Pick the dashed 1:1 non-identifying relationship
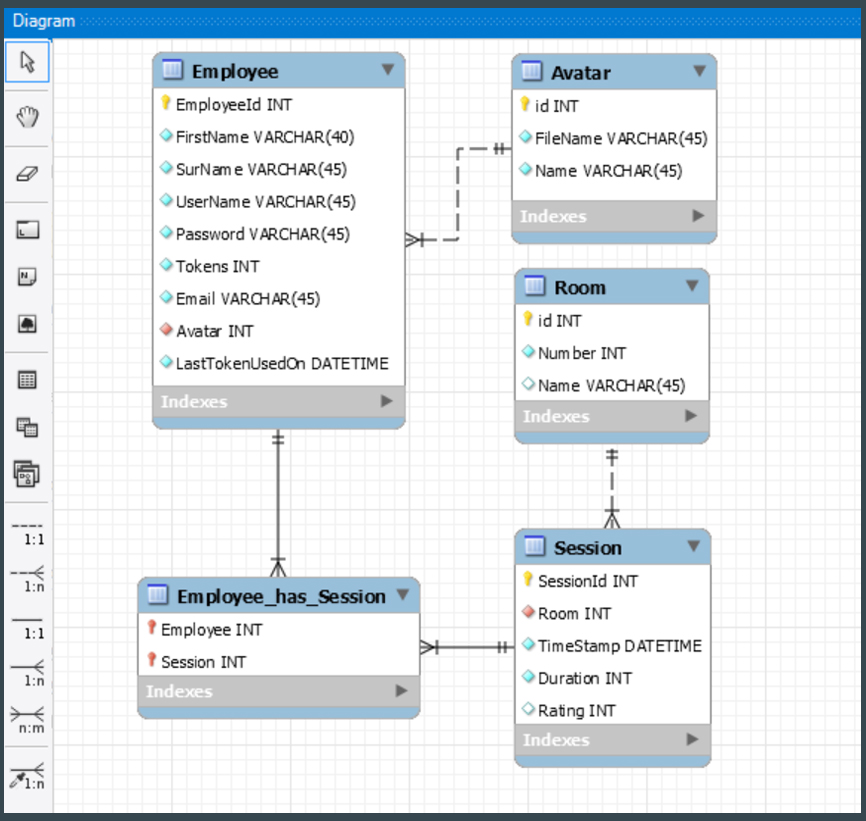 tap(28, 534)
